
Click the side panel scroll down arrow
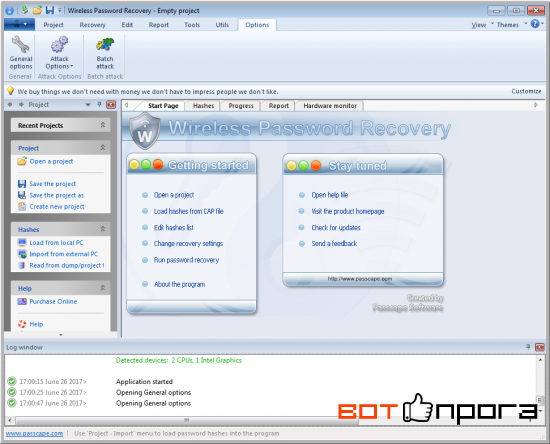click(x=61, y=335)
